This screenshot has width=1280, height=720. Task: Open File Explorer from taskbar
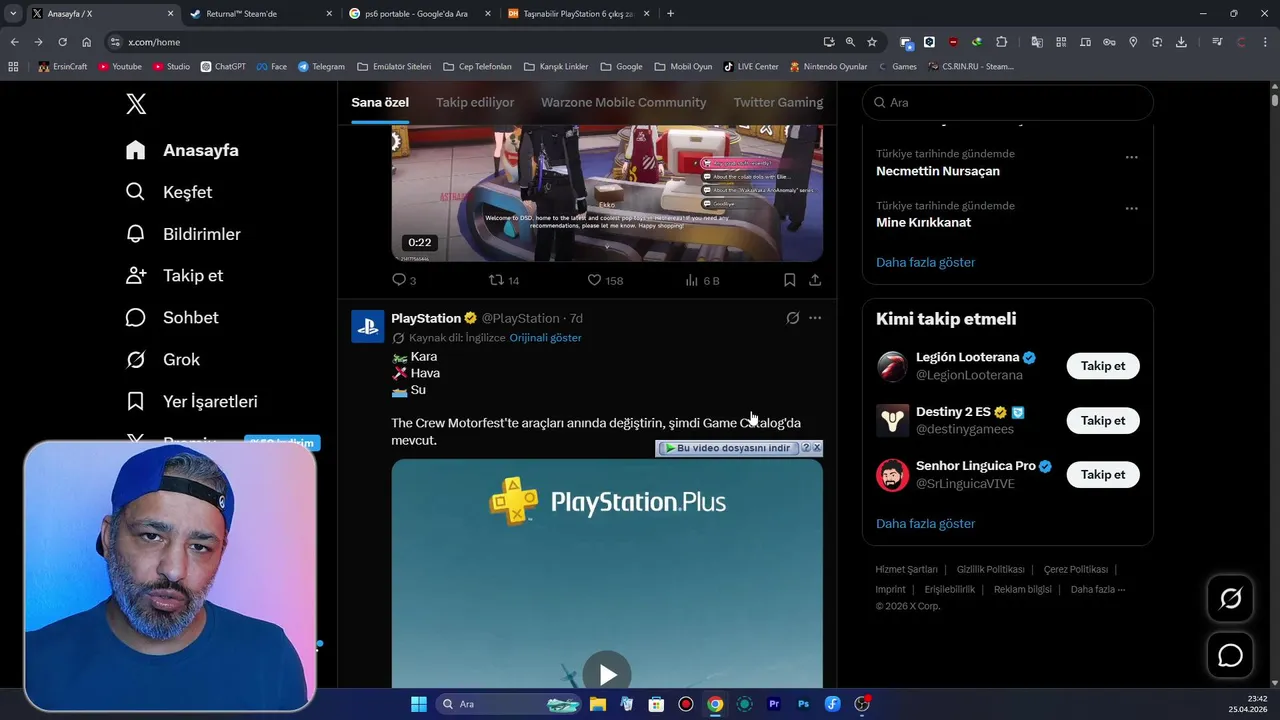coord(598,704)
